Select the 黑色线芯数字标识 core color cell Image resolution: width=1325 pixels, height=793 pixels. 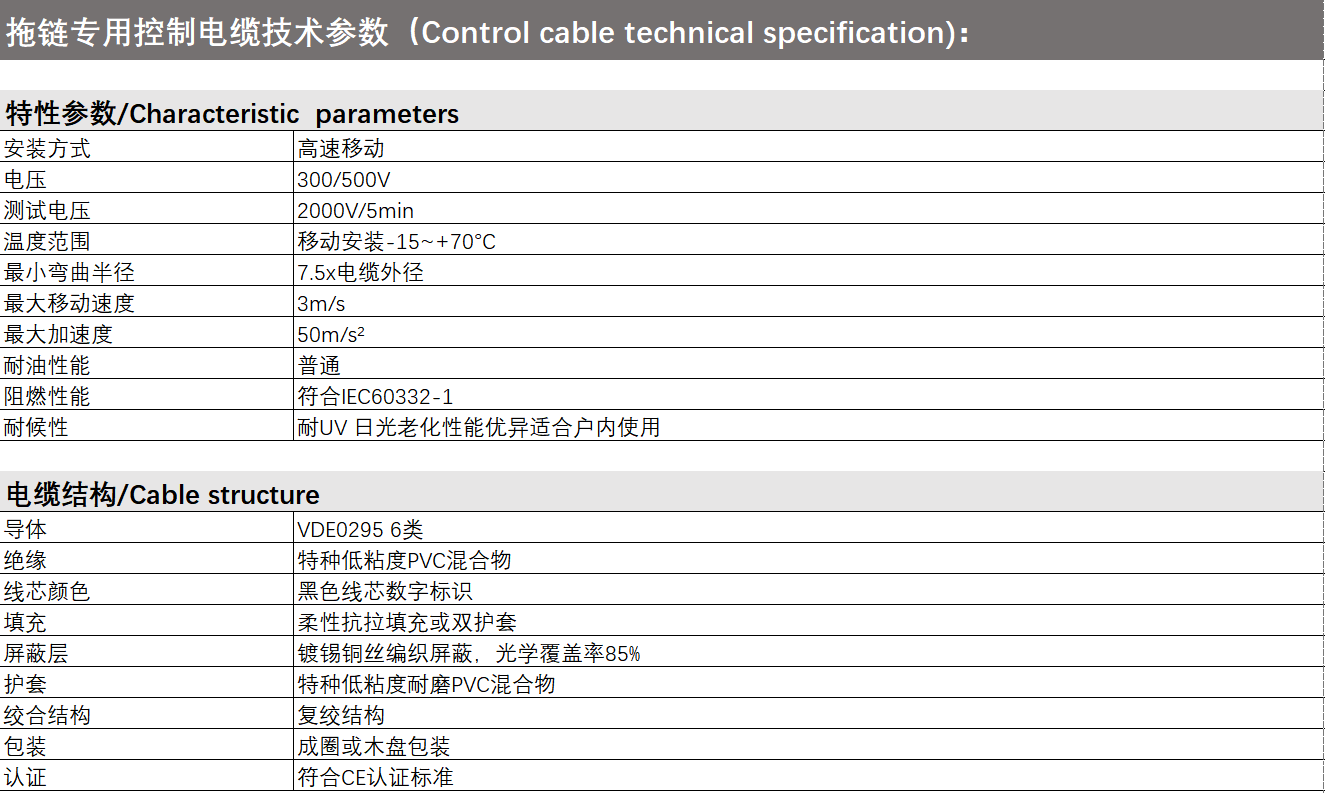pyautogui.click(x=385, y=592)
